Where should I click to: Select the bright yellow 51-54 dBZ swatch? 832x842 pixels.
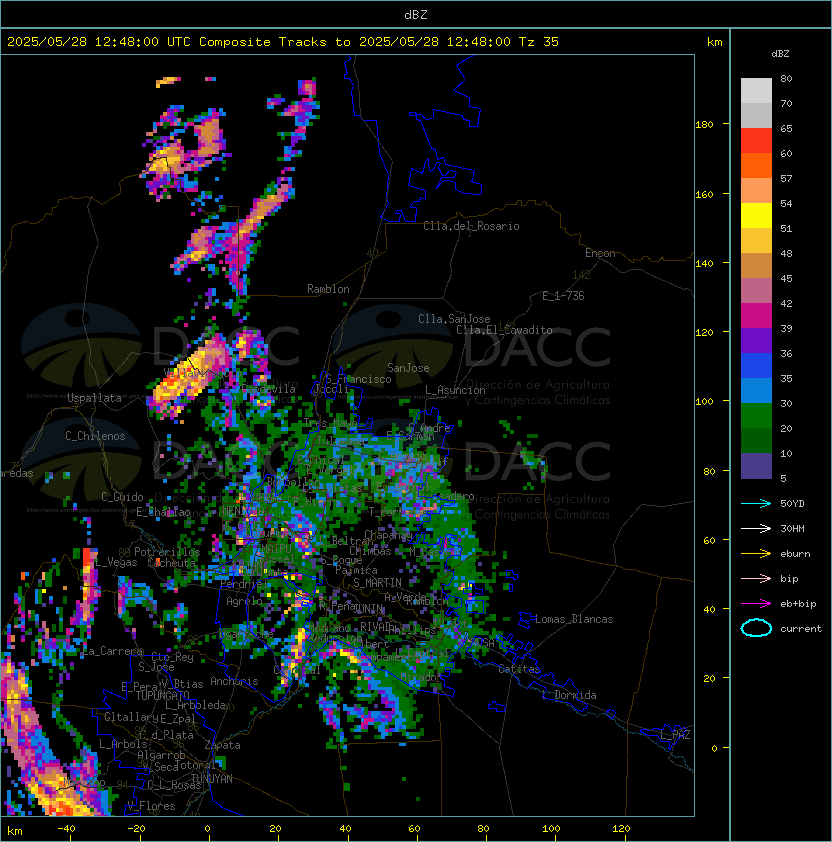[x=756, y=216]
